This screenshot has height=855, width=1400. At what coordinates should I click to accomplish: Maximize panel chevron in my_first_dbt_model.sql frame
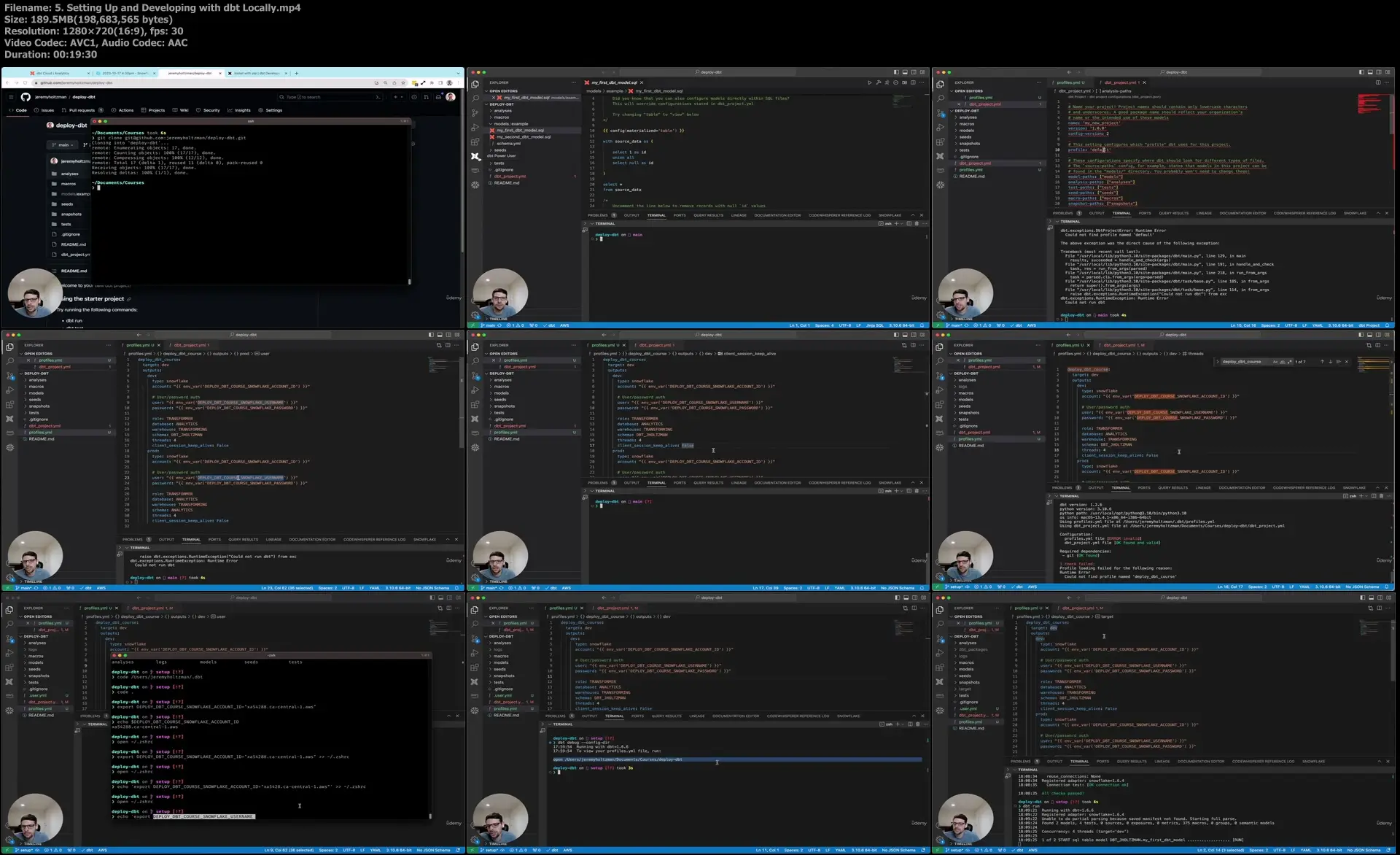point(913,215)
